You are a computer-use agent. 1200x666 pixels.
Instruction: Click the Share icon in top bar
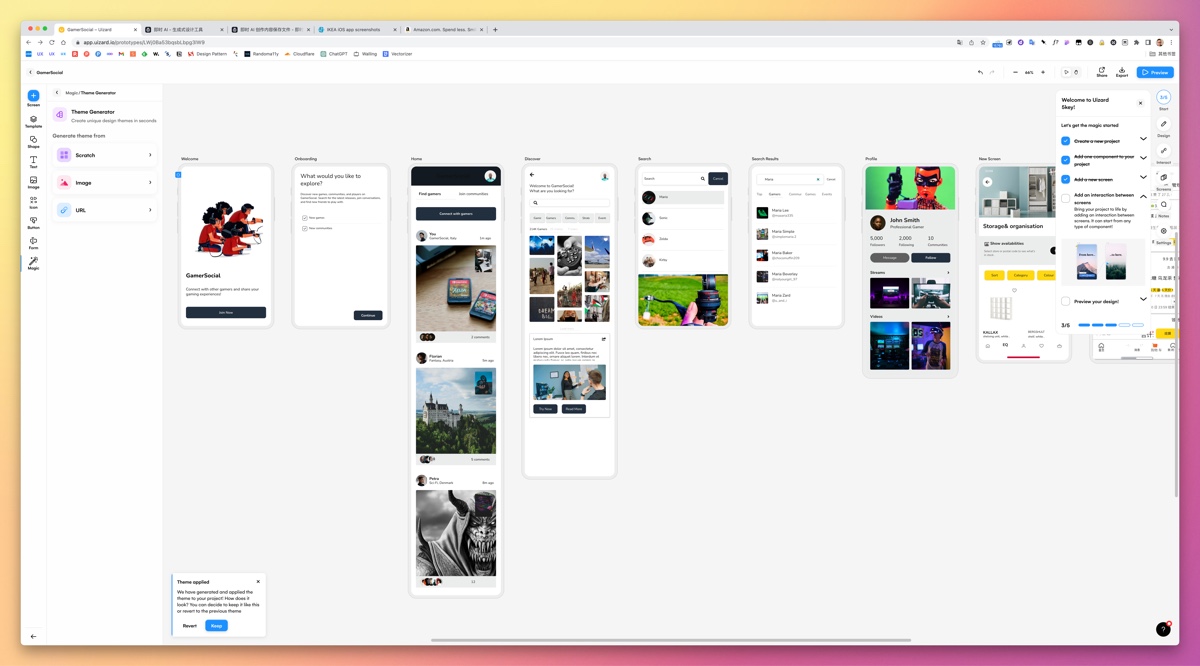coord(1101,71)
